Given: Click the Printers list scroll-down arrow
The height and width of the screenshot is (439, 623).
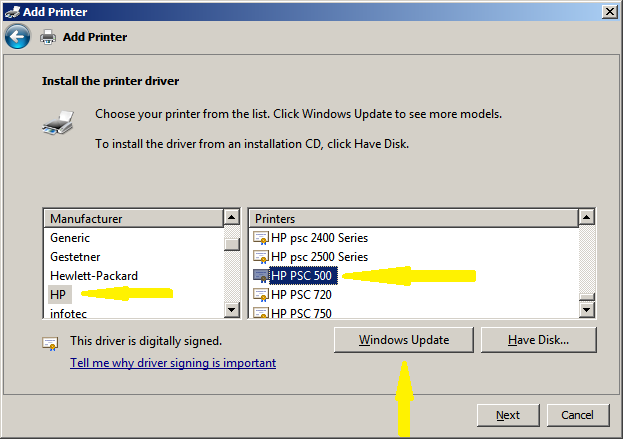Looking at the screenshot, I should (x=586, y=309).
